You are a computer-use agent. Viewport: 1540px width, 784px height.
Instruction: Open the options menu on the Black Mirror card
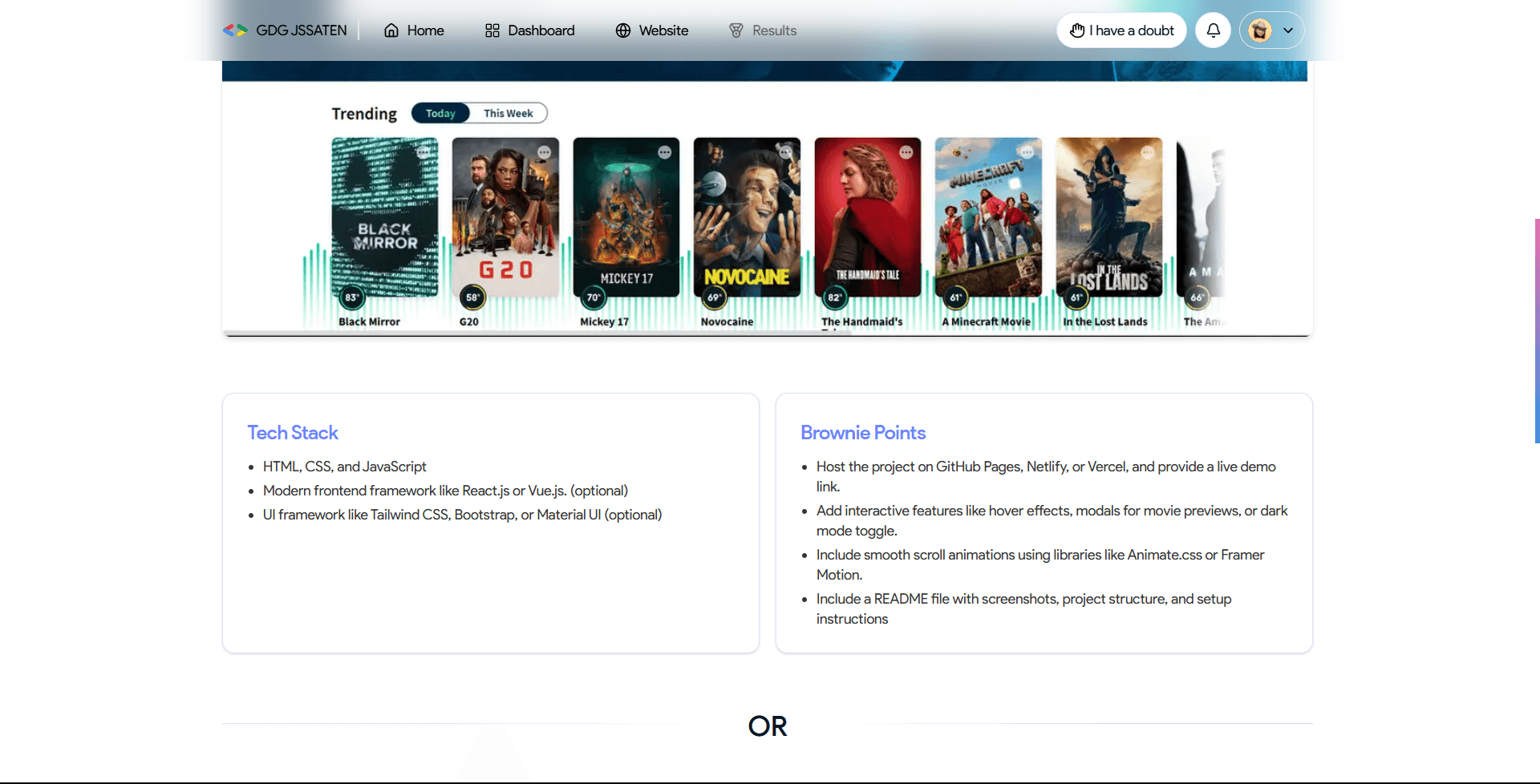[x=424, y=152]
